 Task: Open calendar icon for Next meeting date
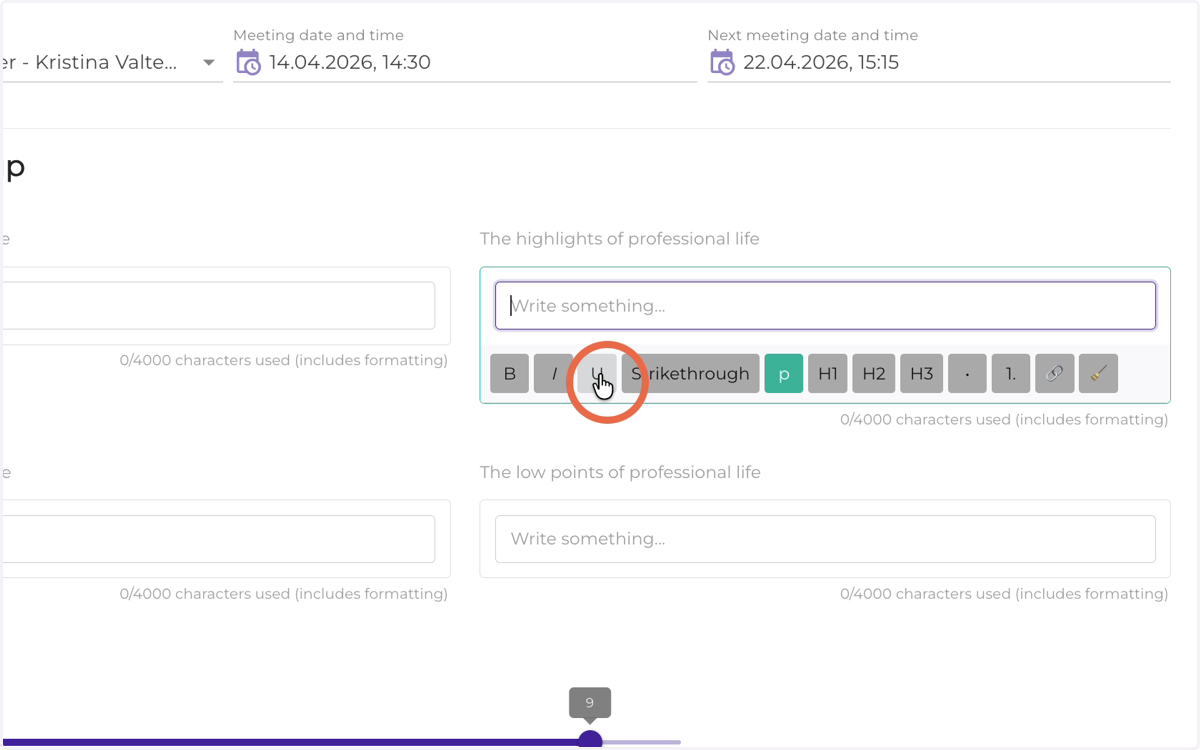[x=722, y=63]
